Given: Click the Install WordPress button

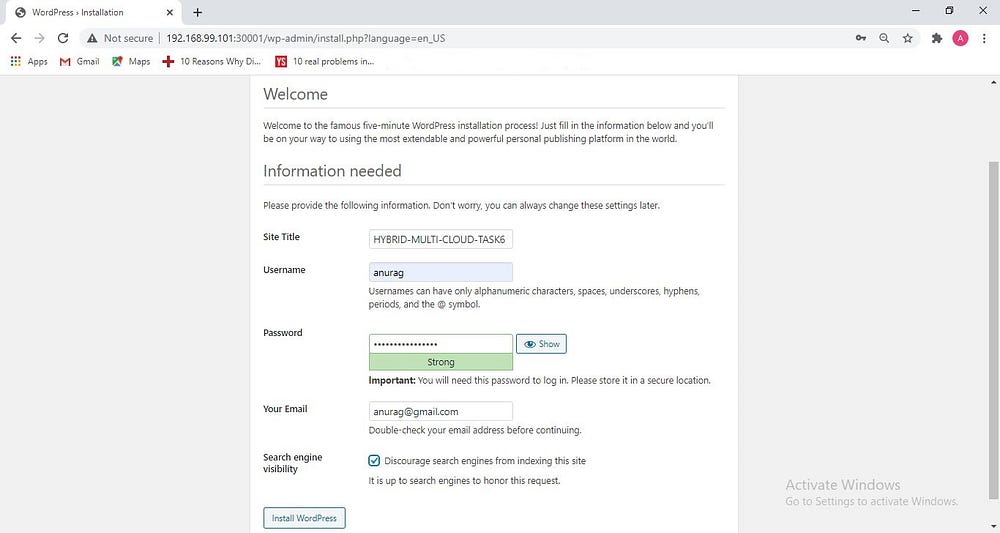Looking at the screenshot, I should pos(304,518).
